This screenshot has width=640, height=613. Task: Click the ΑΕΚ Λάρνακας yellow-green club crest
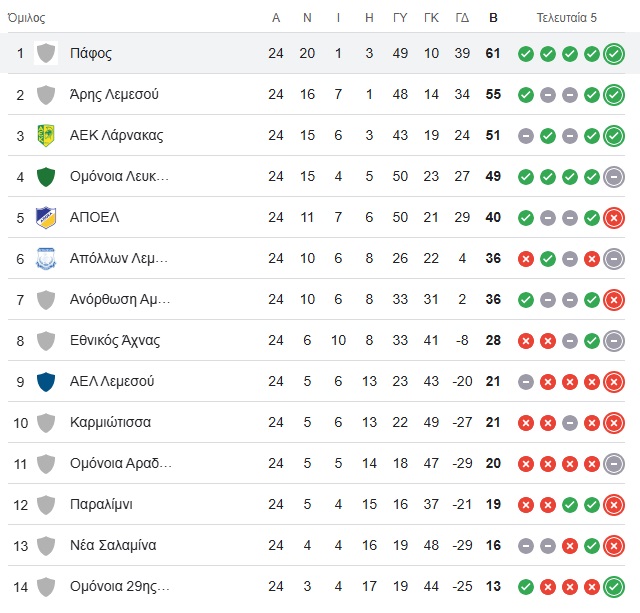pyautogui.click(x=46, y=135)
